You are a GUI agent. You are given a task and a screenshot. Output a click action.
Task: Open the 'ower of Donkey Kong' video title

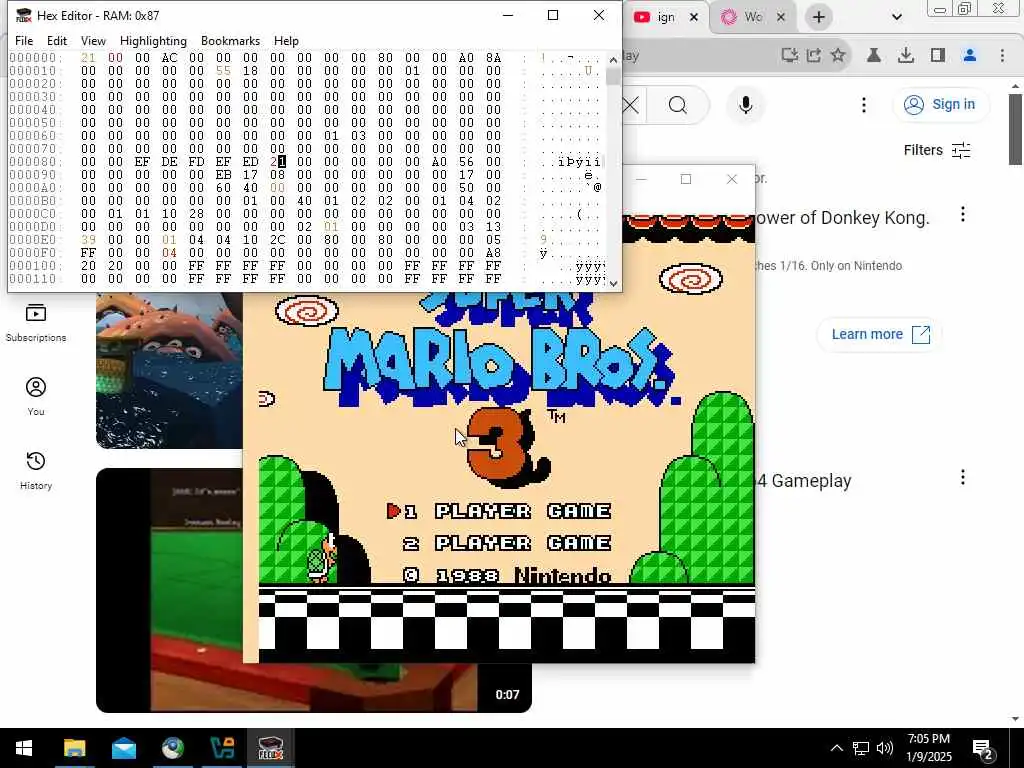point(842,218)
